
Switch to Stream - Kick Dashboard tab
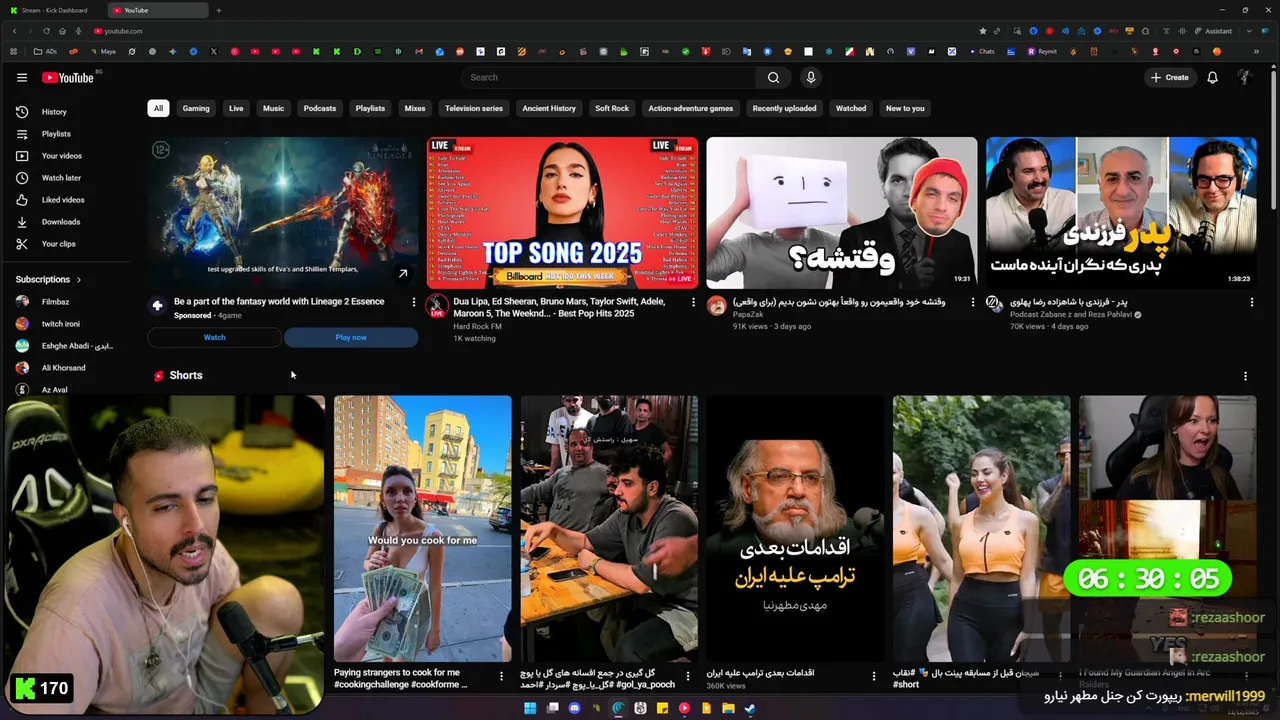(x=55, y=10)
